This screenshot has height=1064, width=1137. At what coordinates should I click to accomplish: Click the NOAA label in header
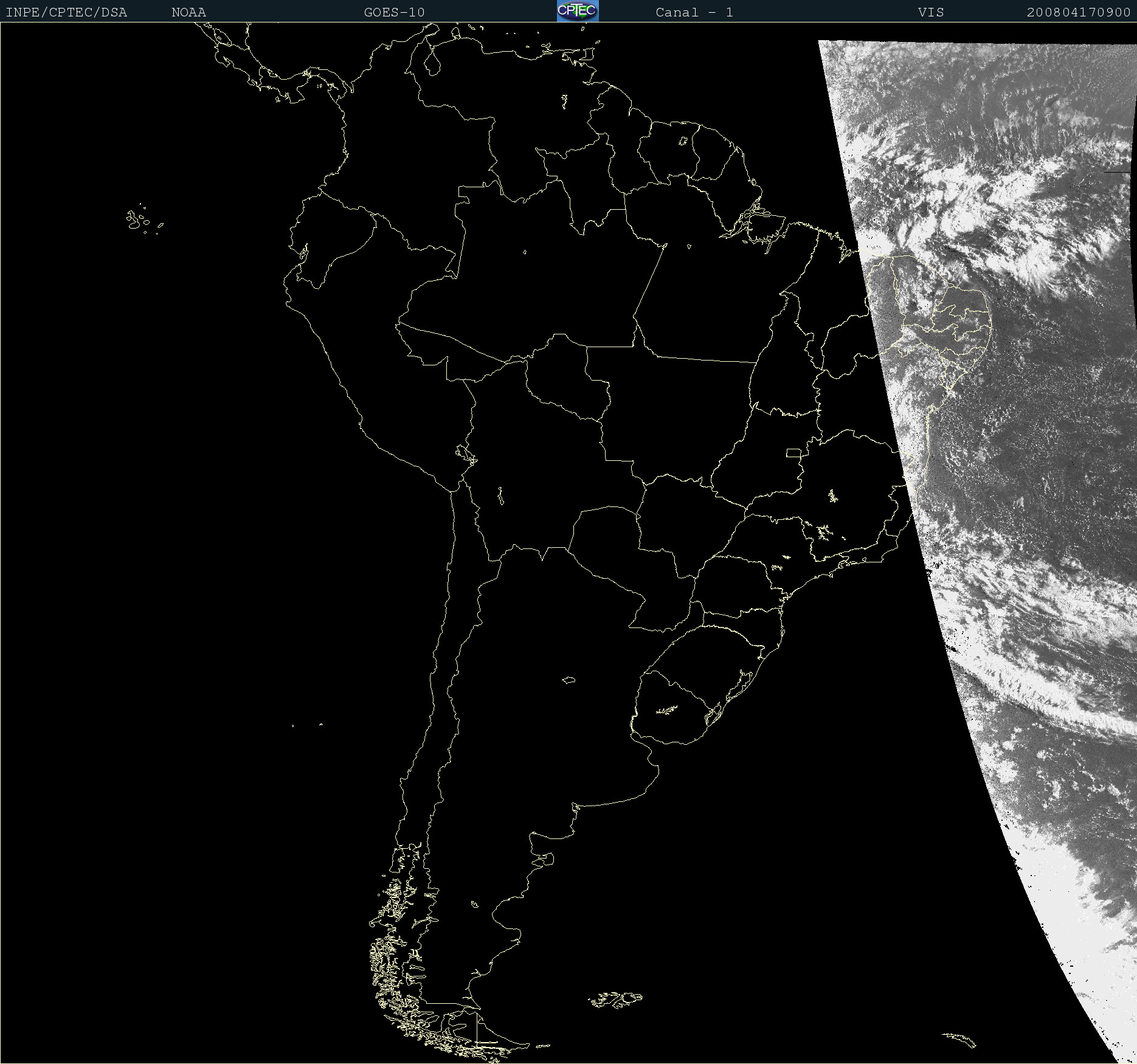coord(188,12)
